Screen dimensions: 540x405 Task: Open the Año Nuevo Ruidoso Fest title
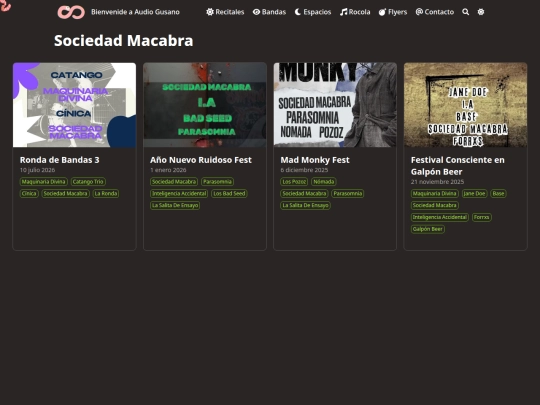coord(201,160)
